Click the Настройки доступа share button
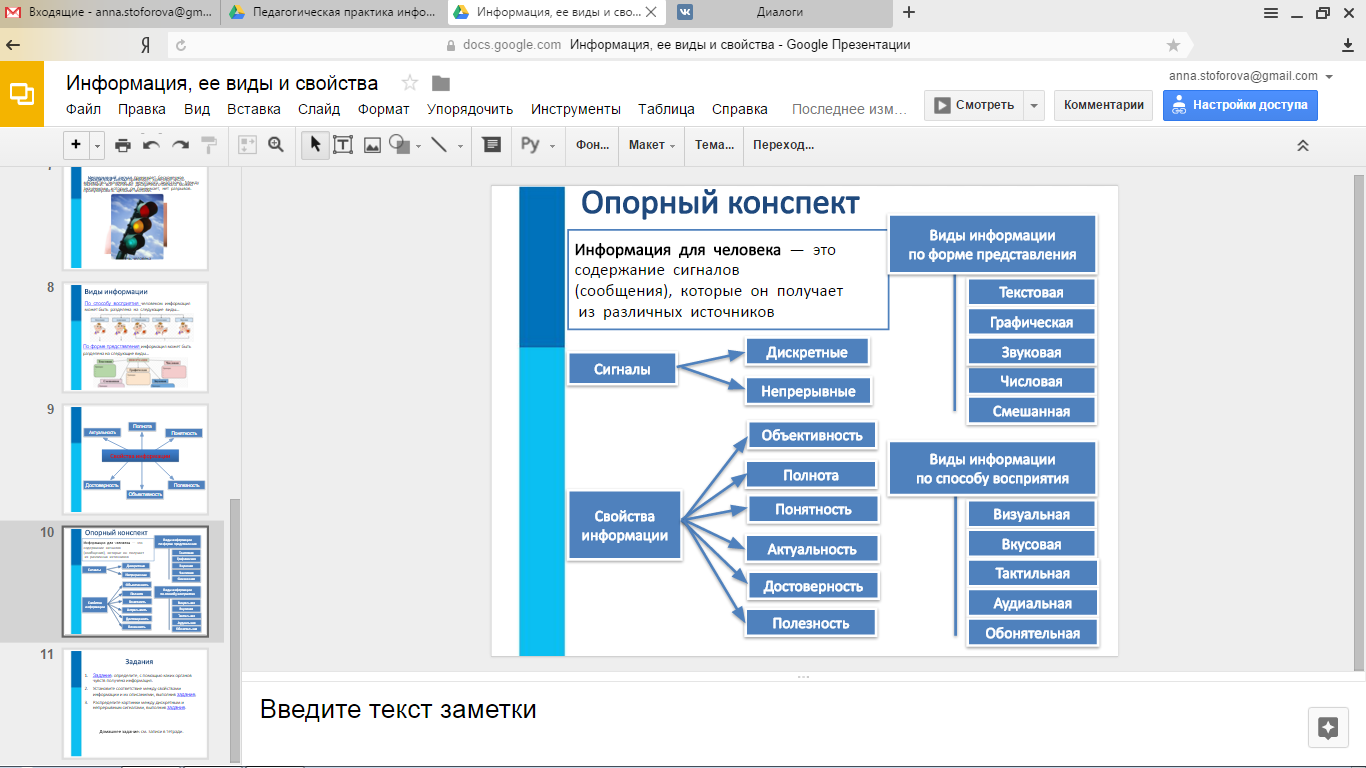1366x768 pixels. pos(1240,105)
